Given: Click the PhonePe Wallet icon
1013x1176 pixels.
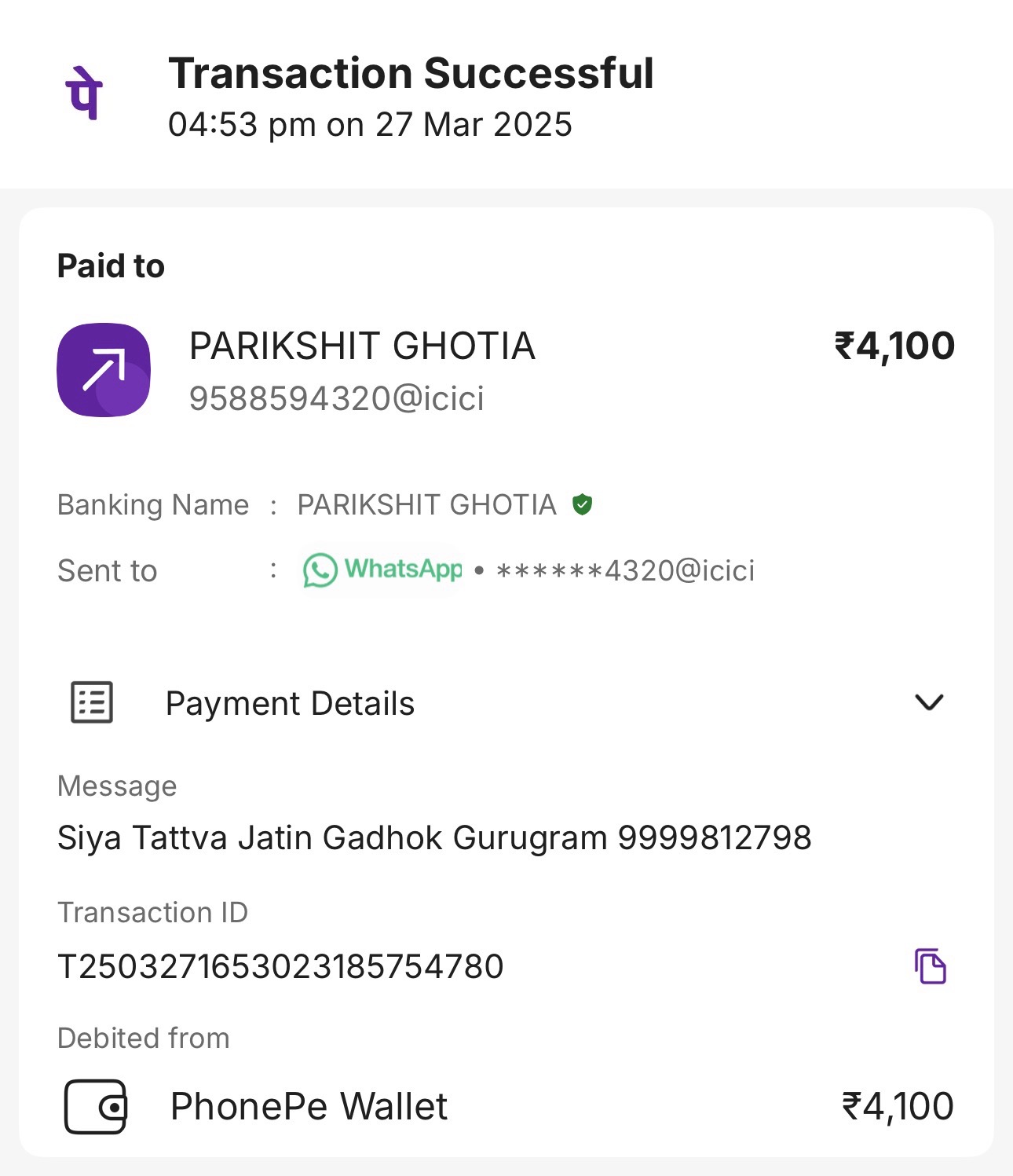Looking at the screenshot, I should (95, 1107).
